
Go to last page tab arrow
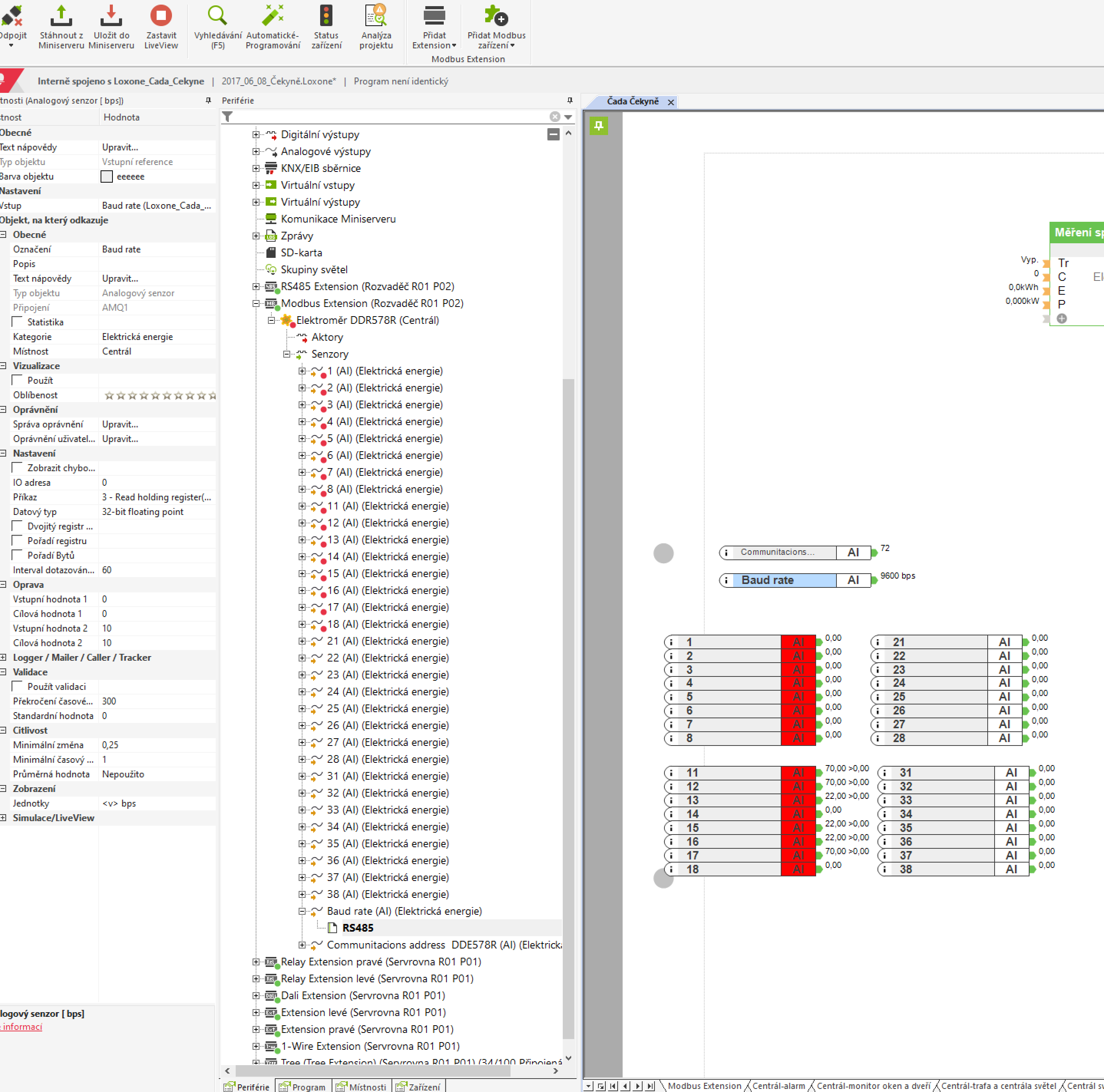(650, 1086)
